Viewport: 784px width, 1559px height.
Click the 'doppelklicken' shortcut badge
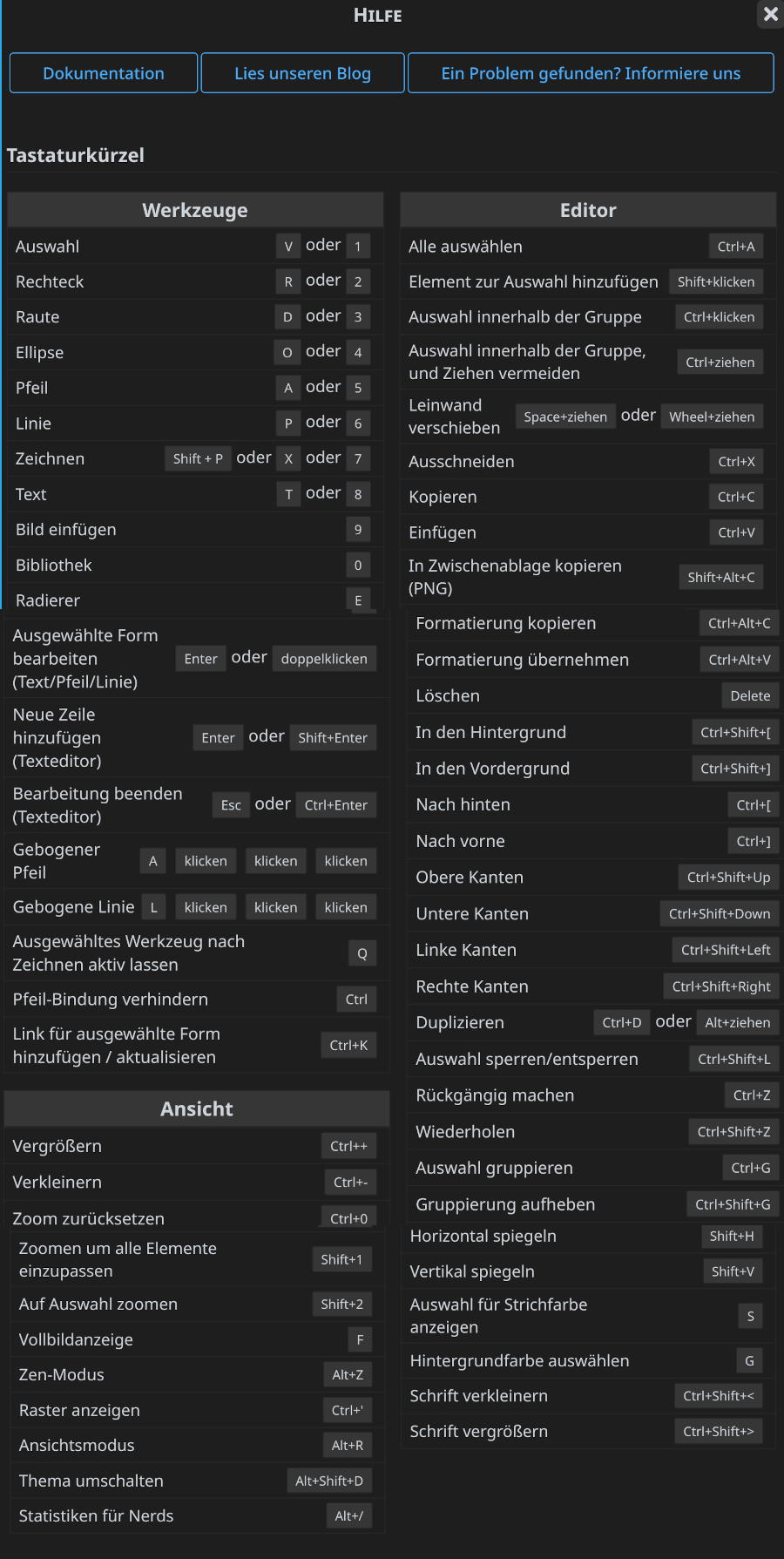[x=324, y=659]
